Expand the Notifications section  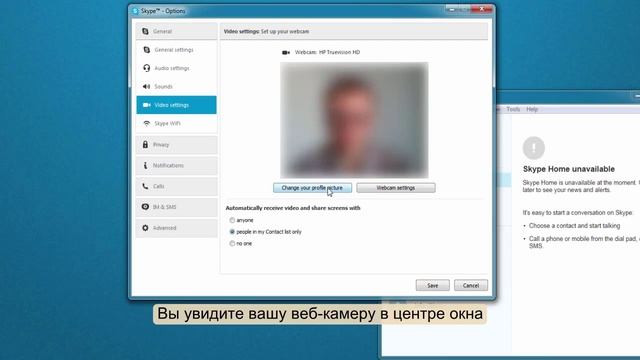176,165
